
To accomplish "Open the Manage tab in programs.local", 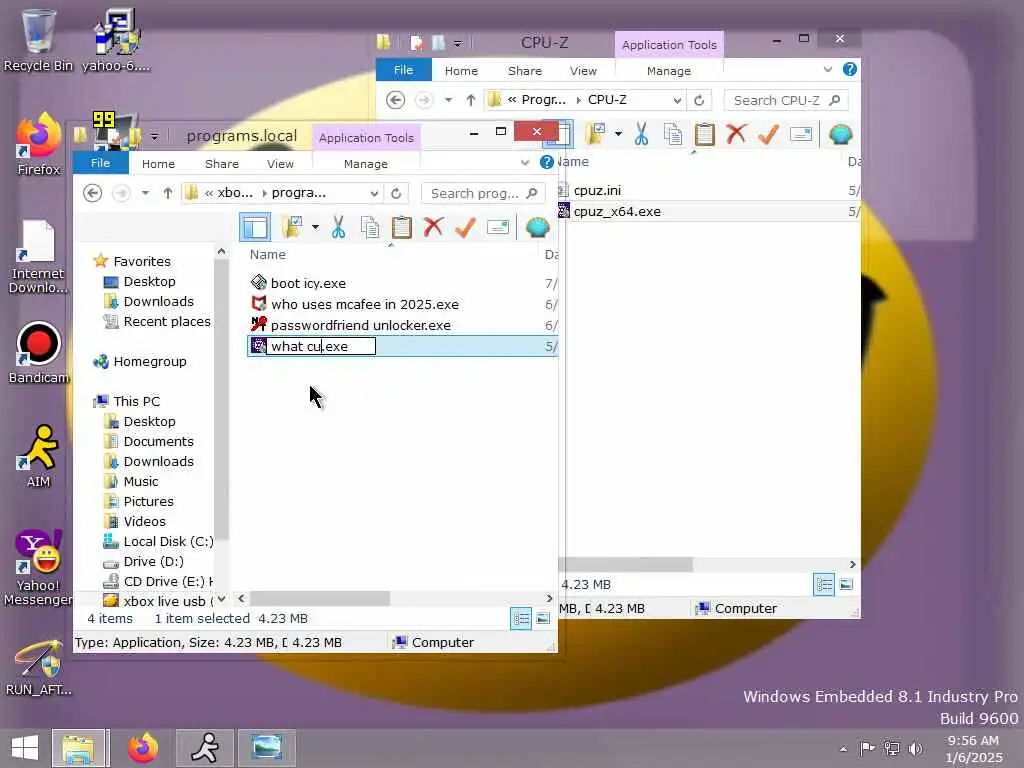I will [366, 164].
